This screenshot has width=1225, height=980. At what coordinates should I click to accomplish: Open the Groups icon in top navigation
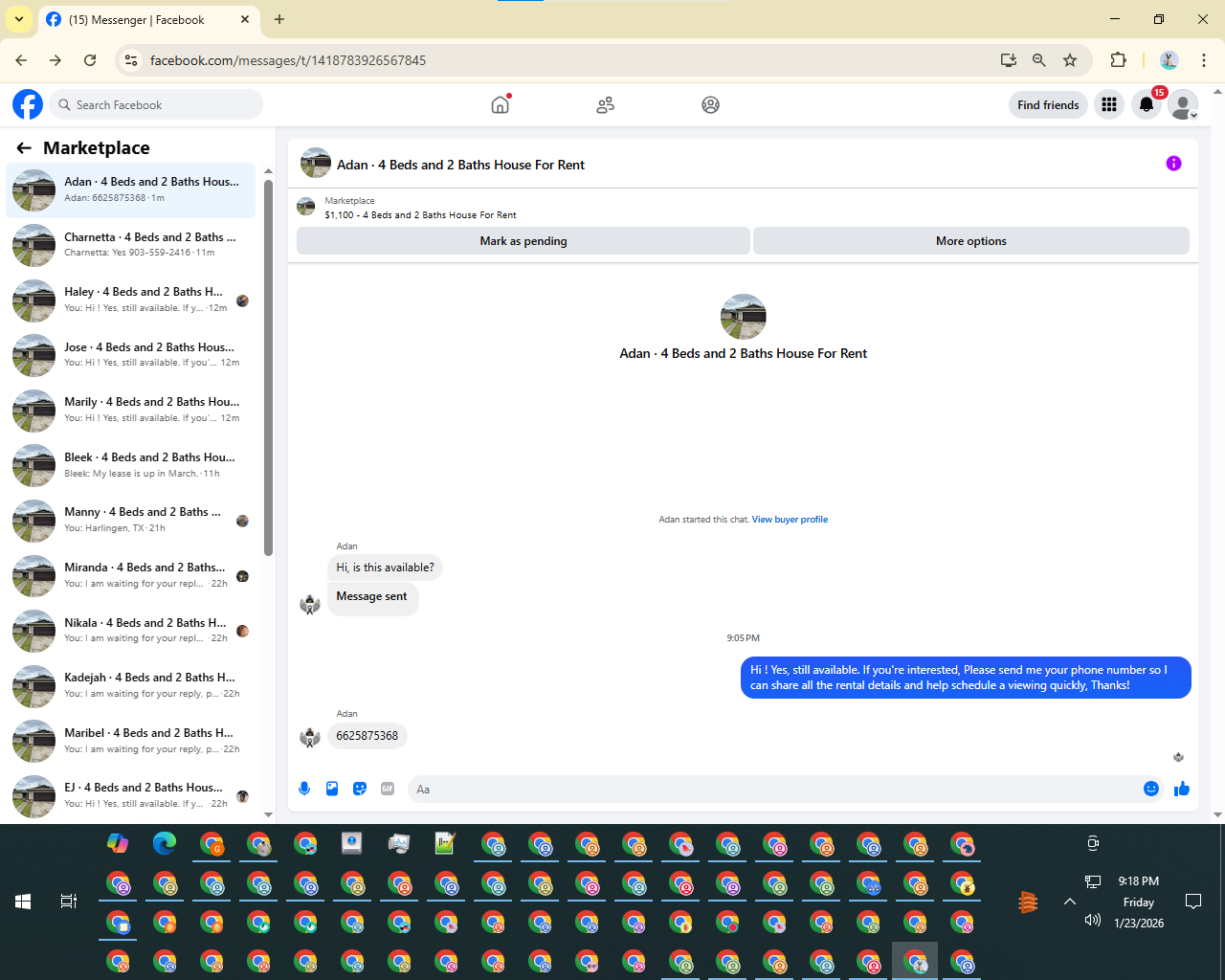710,105
